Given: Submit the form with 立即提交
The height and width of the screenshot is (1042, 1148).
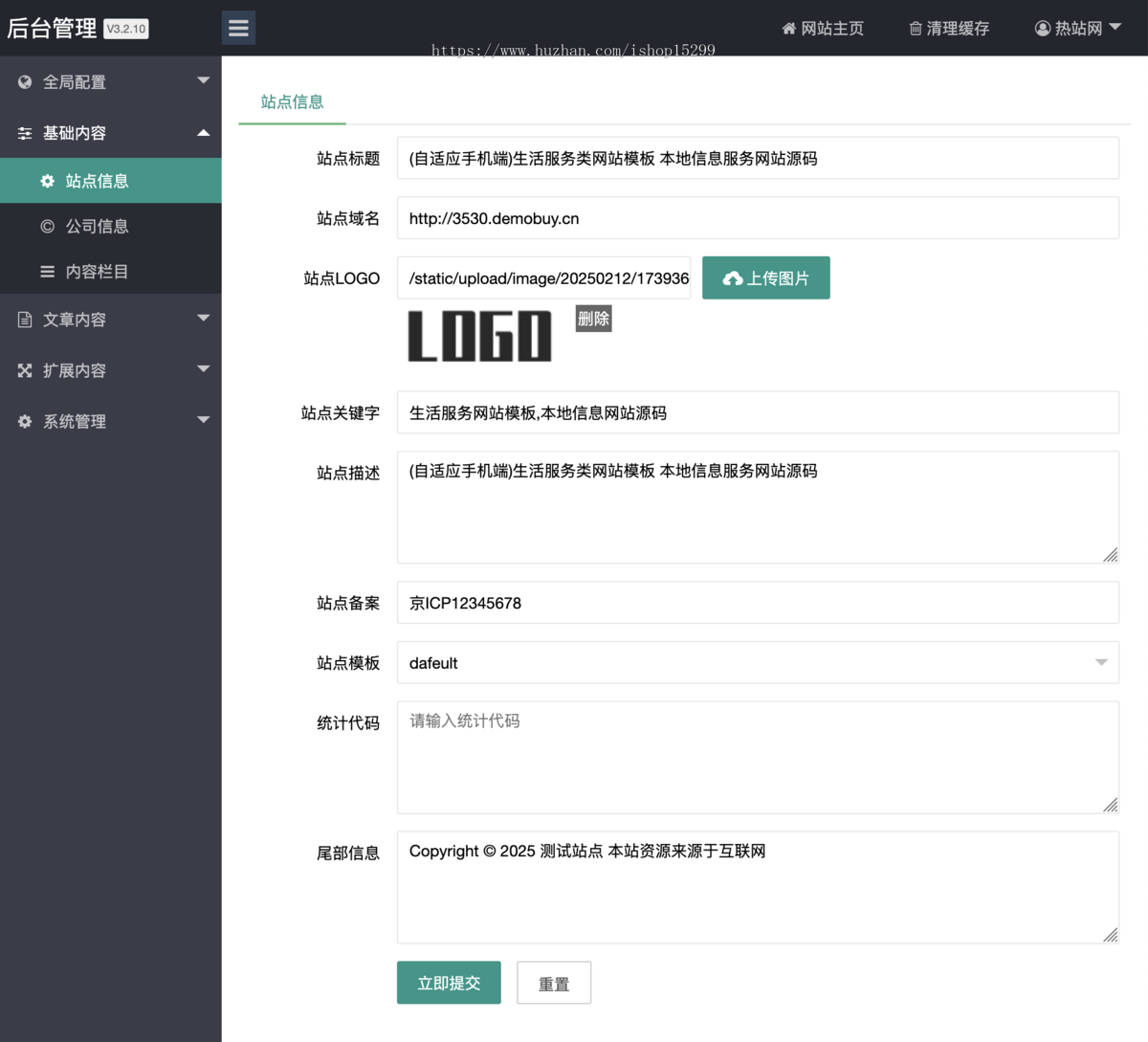Looking at the screenshot, I should click(449, 983).
